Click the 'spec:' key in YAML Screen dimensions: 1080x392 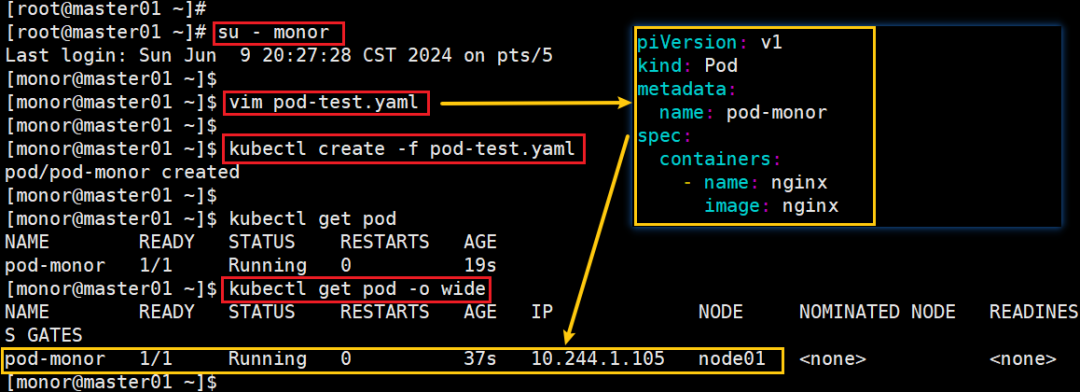665,136
